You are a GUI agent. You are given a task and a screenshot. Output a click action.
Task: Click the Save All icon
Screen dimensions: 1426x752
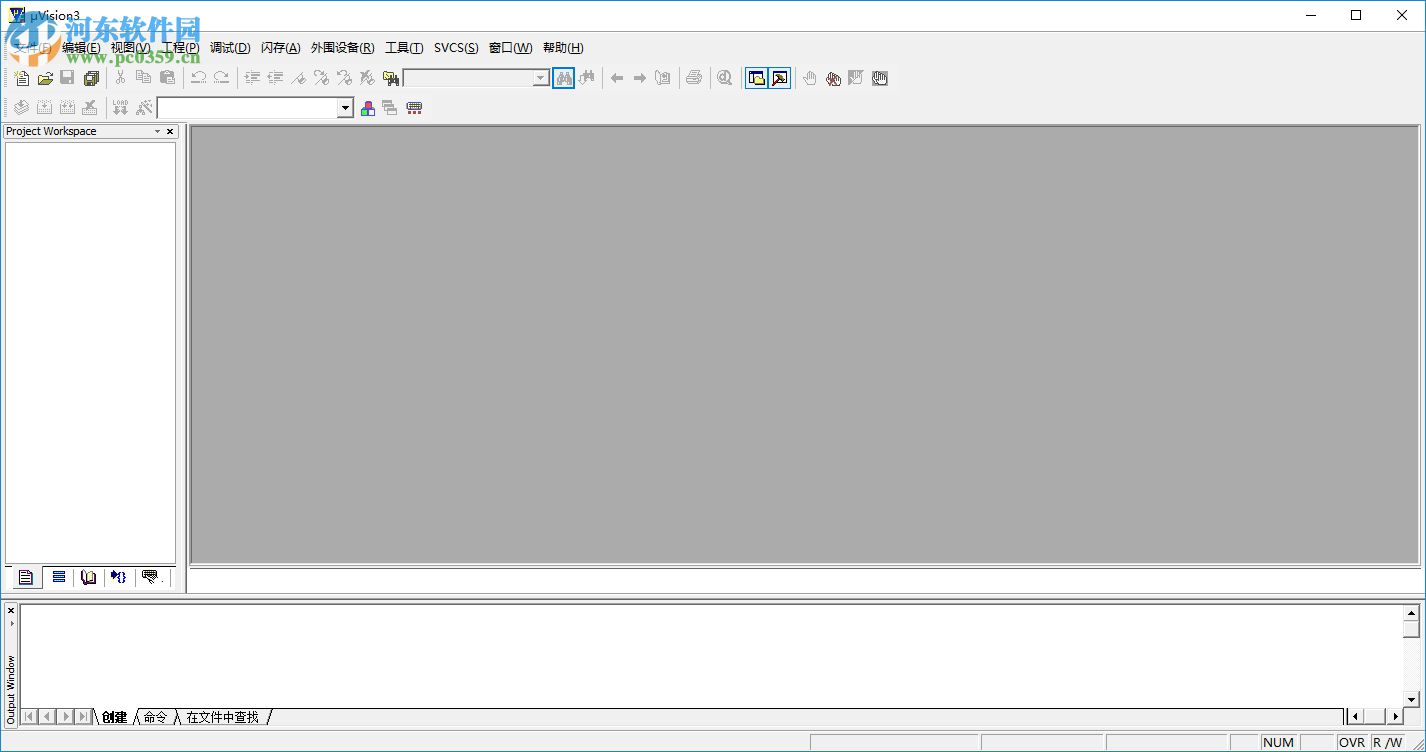point(91,78)
